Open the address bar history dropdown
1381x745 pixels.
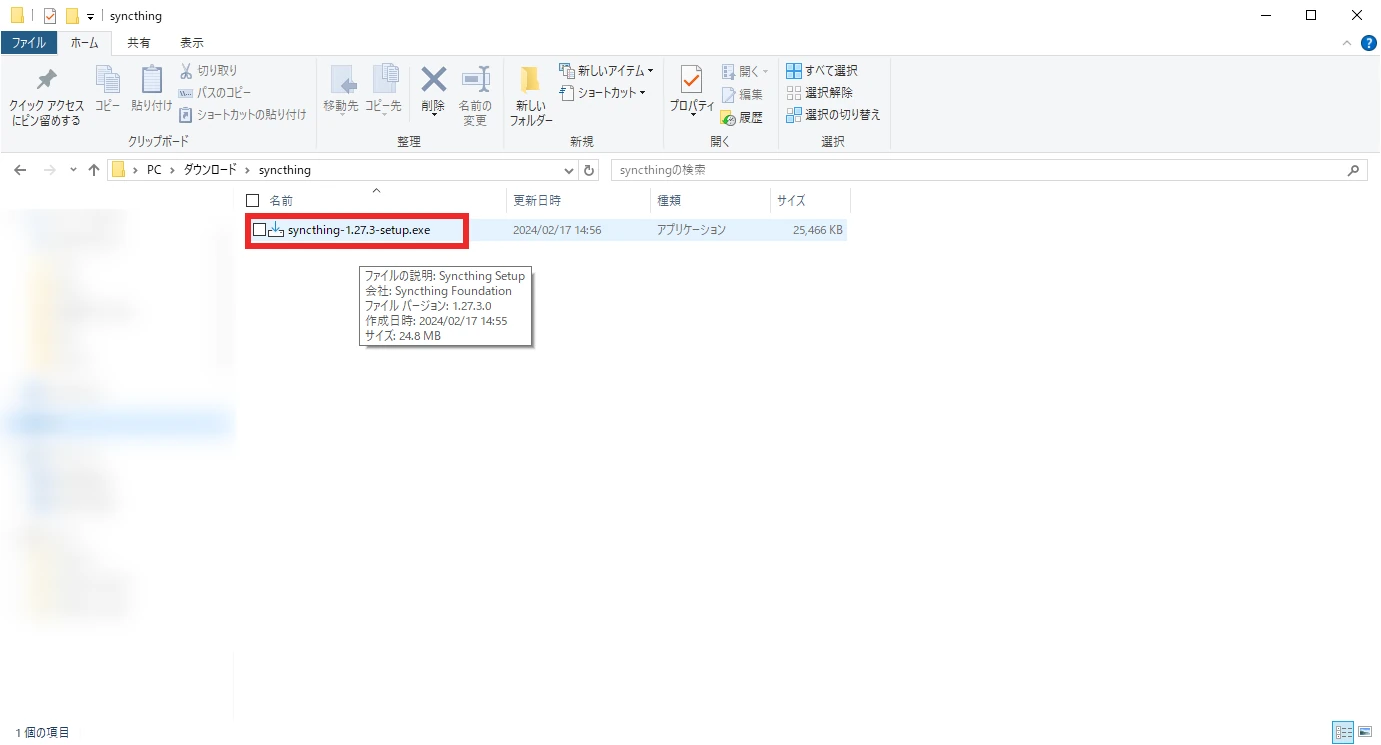pos(570,170)
